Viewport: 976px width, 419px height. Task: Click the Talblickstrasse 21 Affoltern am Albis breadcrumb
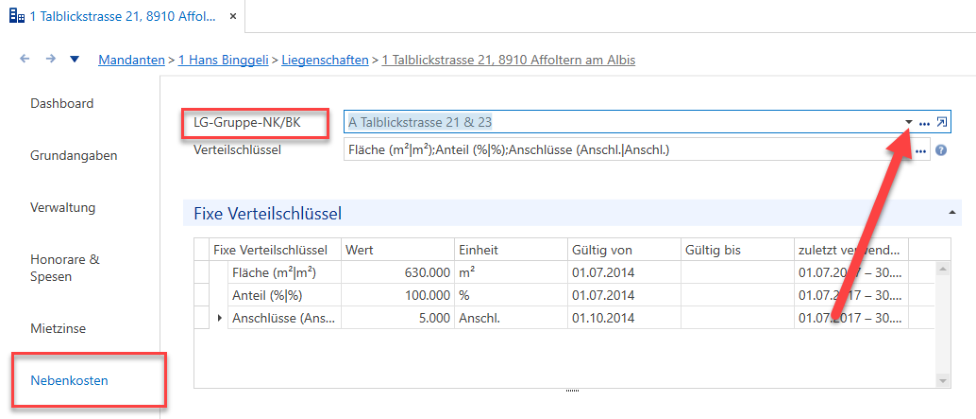509,60
